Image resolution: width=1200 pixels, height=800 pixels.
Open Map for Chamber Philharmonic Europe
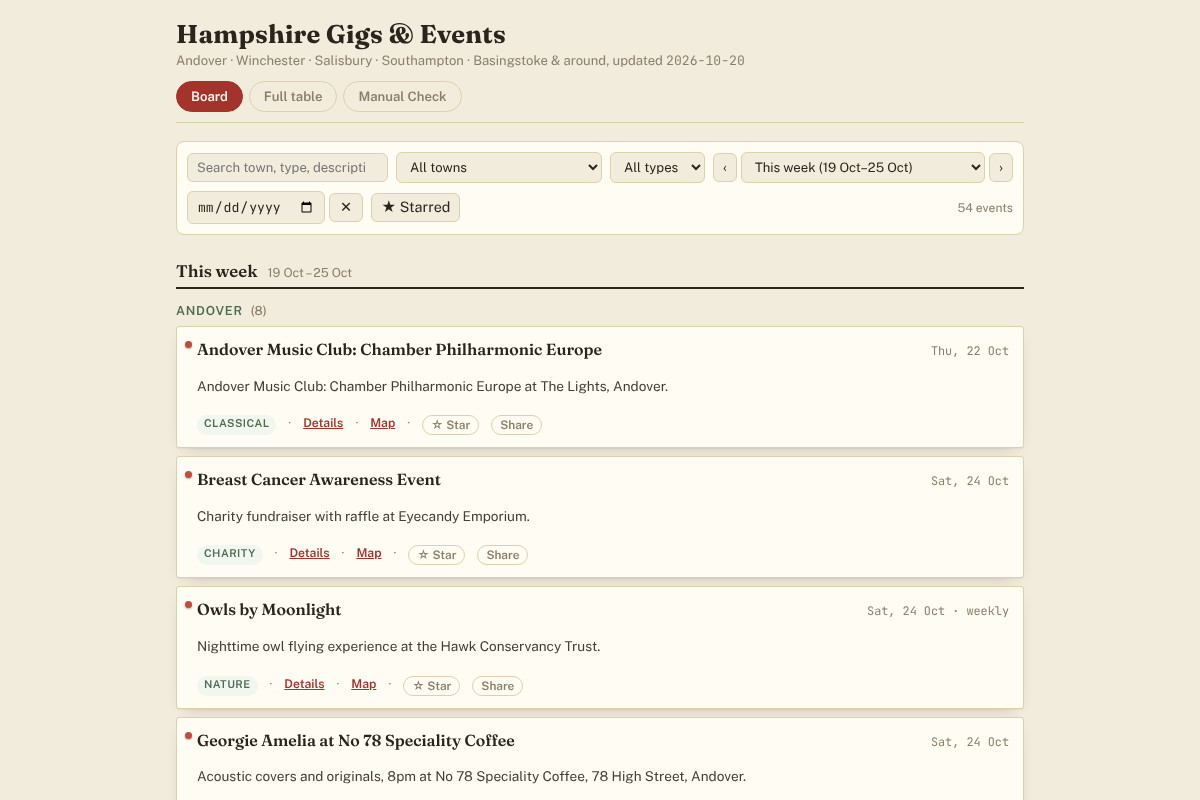383,423
